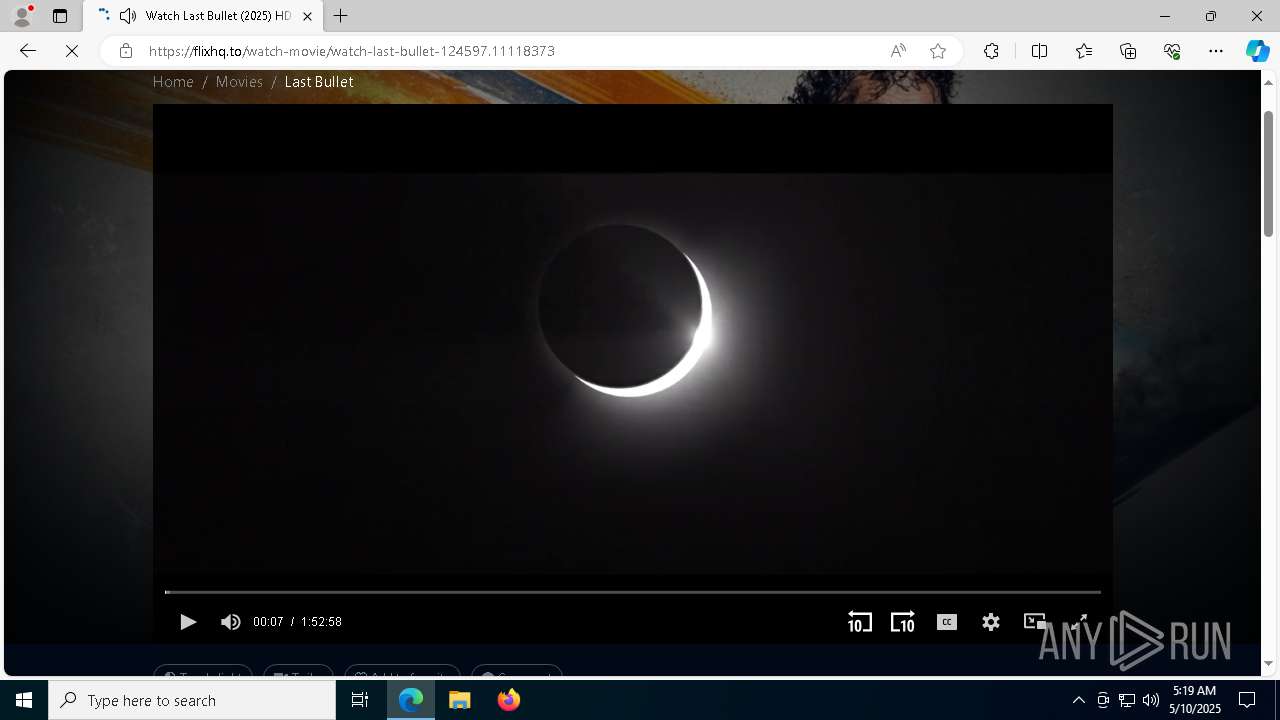Screen dimensions: 1280x720
Task: Open system volume control in tray
Action: point(1151,700)
